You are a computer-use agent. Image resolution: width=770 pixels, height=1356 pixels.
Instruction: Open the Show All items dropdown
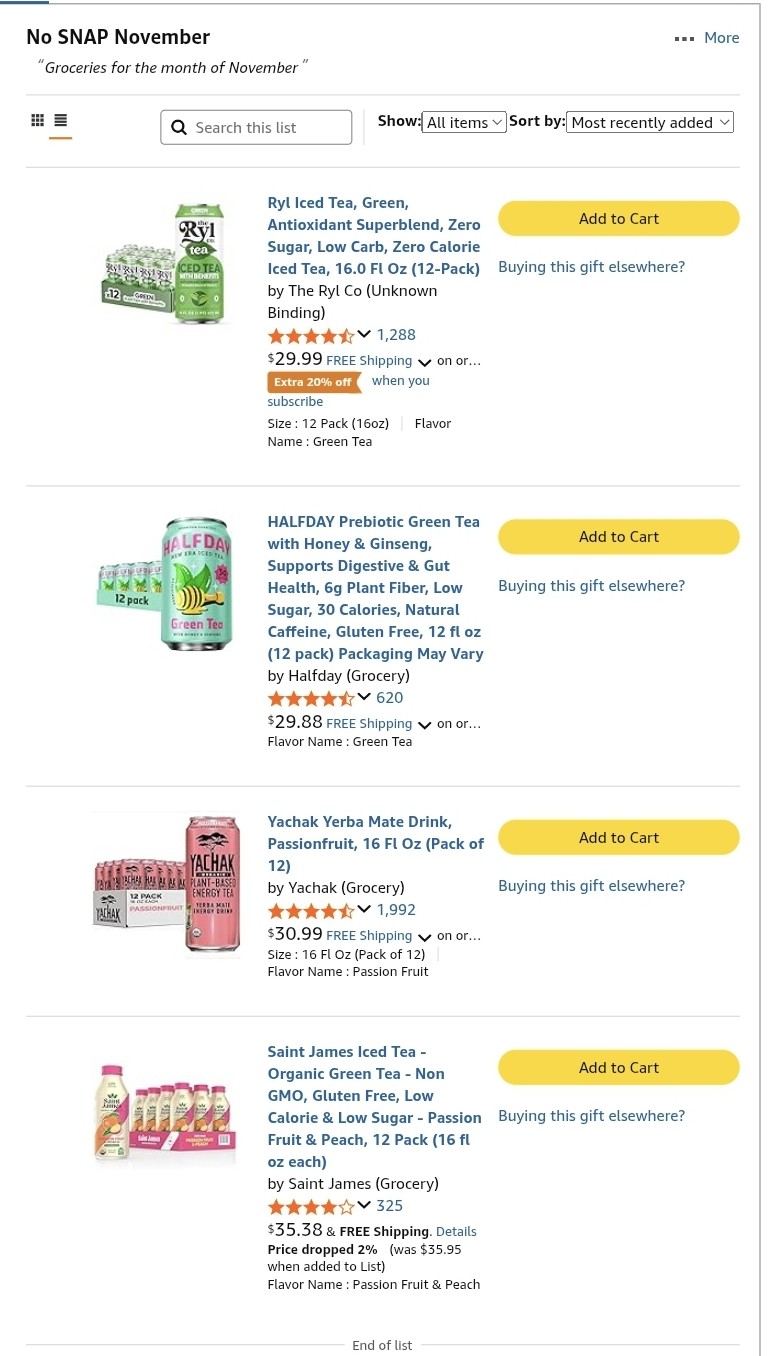coord(464,122)
